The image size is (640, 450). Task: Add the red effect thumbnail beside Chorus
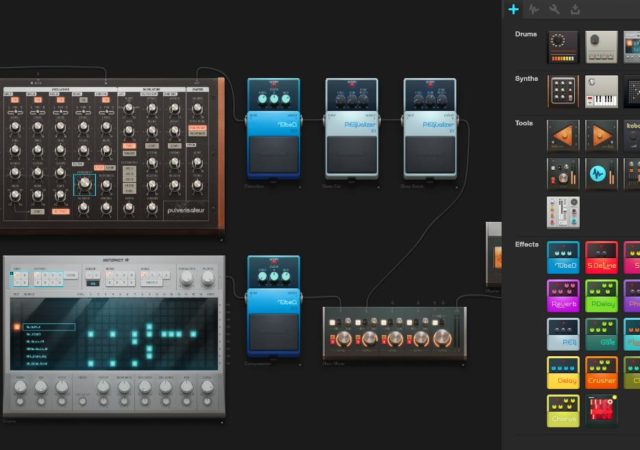(601, 410)
